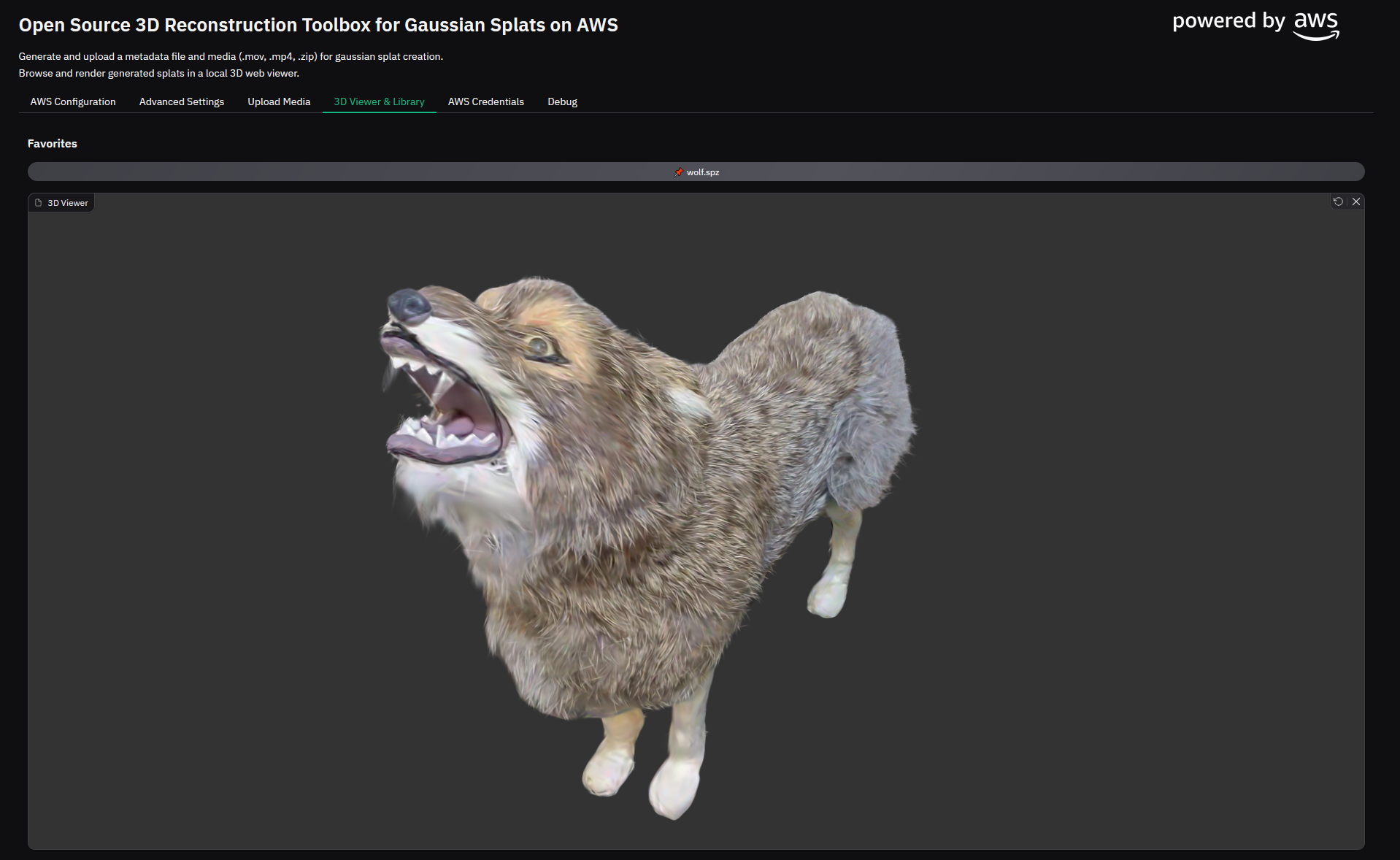
Task: Click the Favorites heading
Action: [53, 144]
